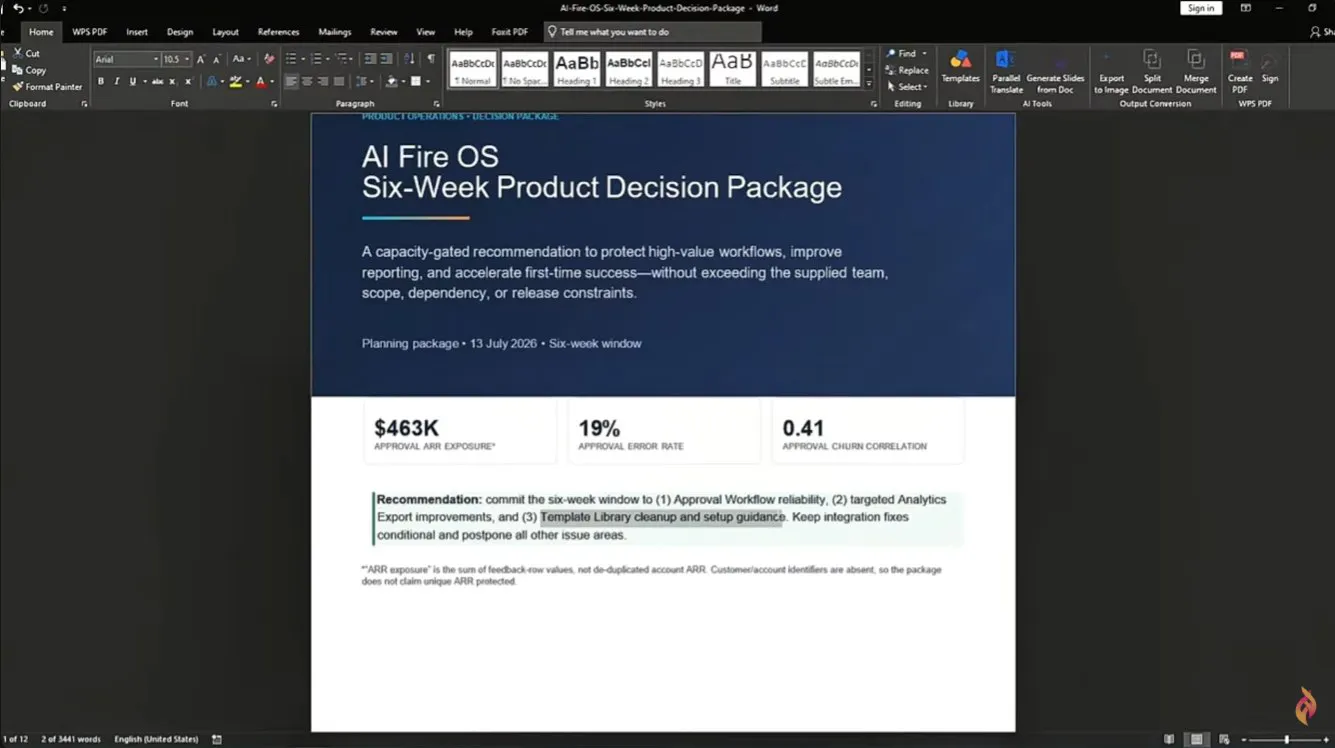Click the 2 of 3441 words status entry

click(x=71, y=739)
